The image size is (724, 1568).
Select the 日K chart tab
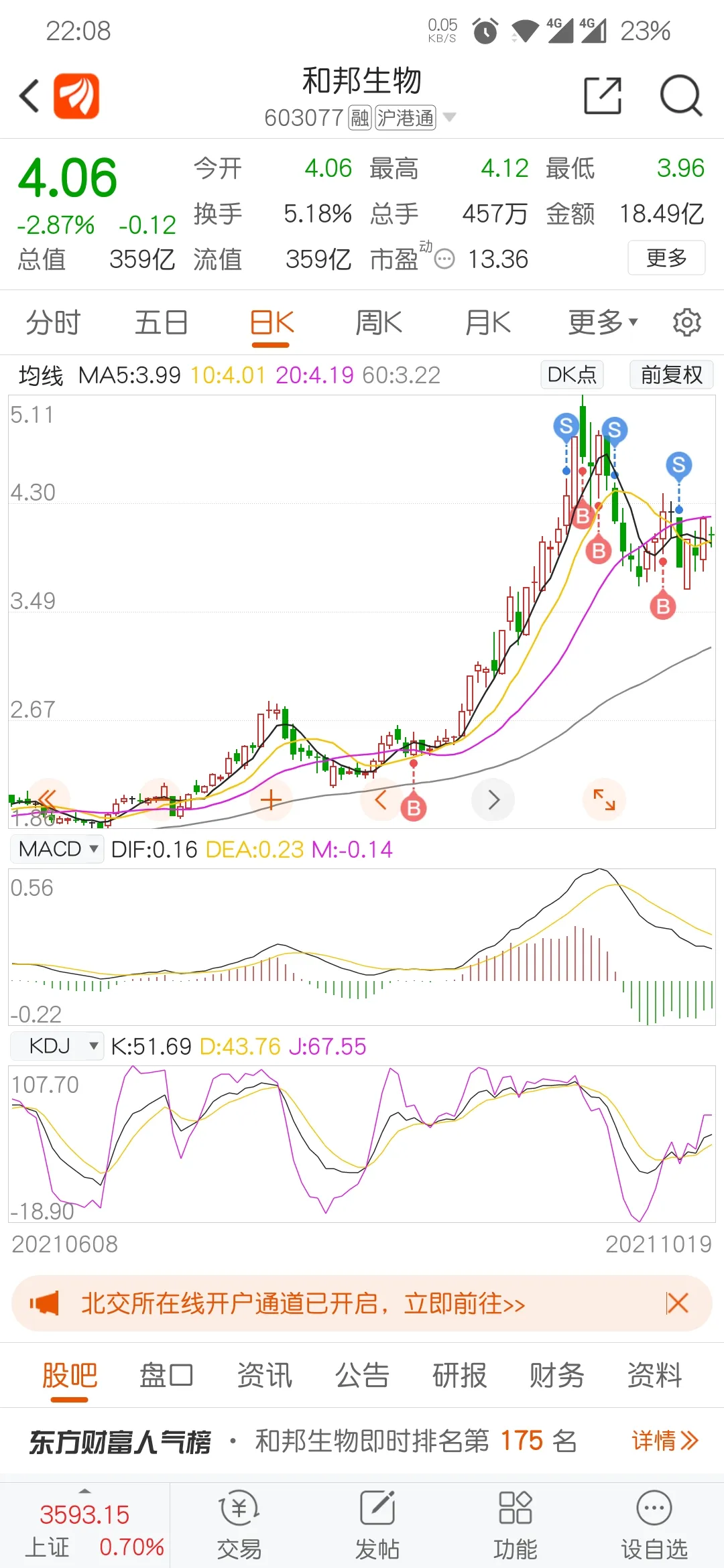pos(271,322)
